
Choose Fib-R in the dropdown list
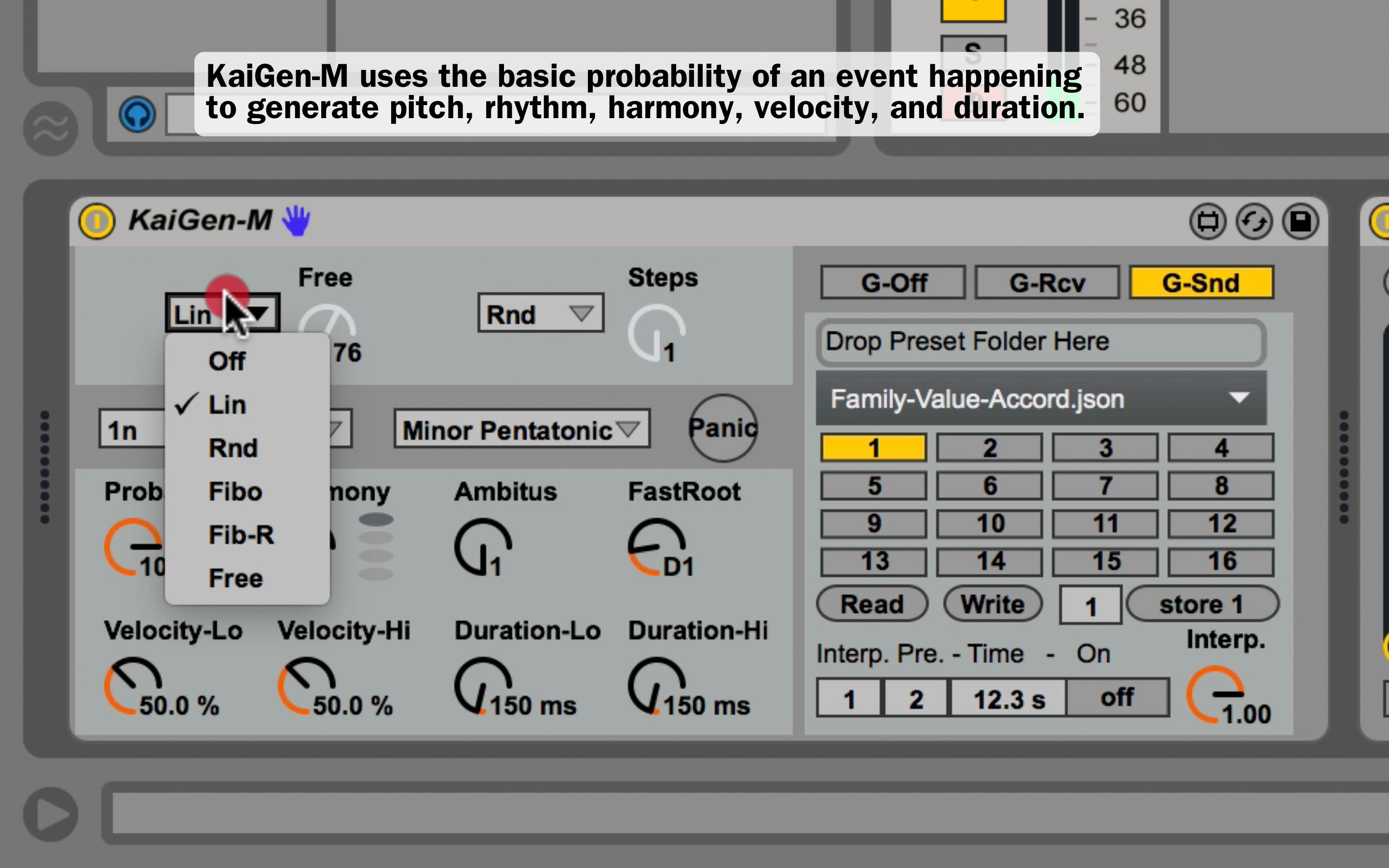pos(241,535)
